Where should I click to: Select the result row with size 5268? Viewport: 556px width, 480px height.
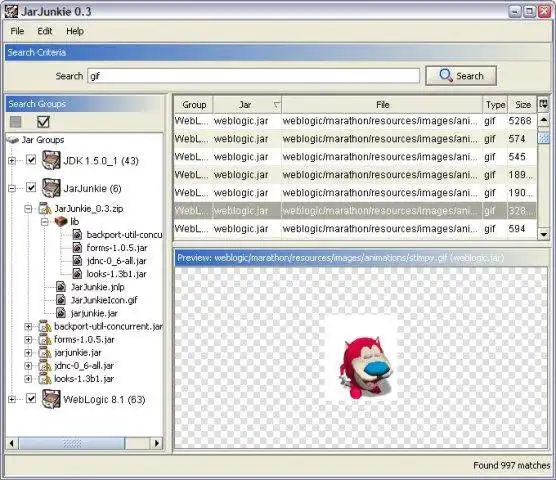point(355,121)
